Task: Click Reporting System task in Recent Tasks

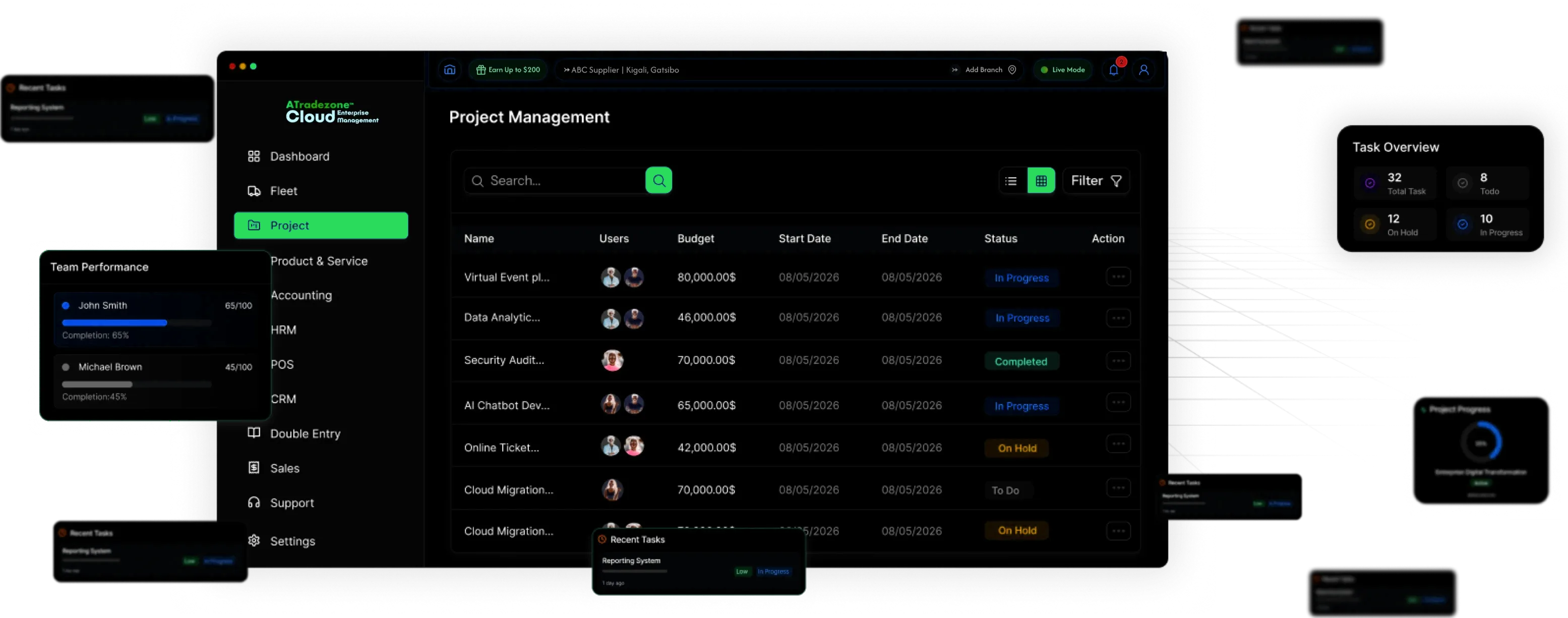Action: tap(631, 561)
